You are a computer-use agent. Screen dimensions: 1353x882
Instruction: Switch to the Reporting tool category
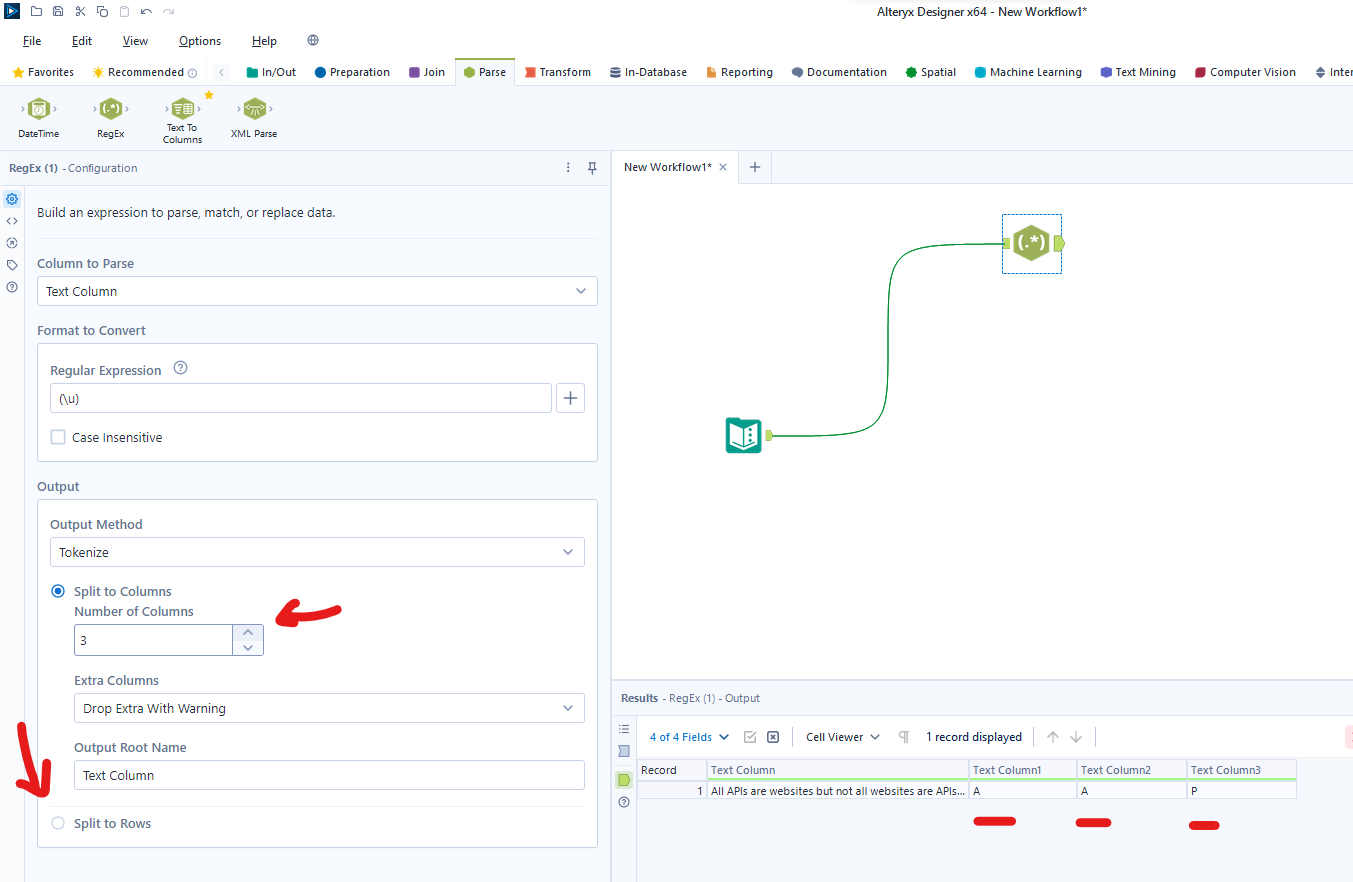click(739, 72)
